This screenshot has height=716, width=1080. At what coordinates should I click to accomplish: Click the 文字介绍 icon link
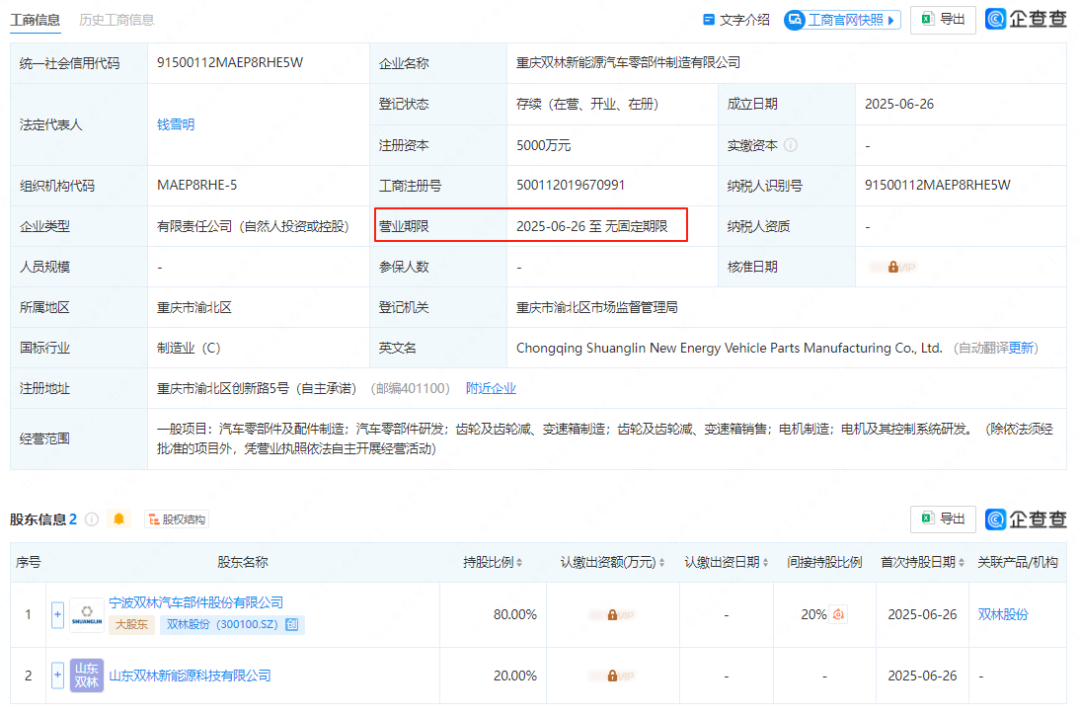click(x=736, y=20)
